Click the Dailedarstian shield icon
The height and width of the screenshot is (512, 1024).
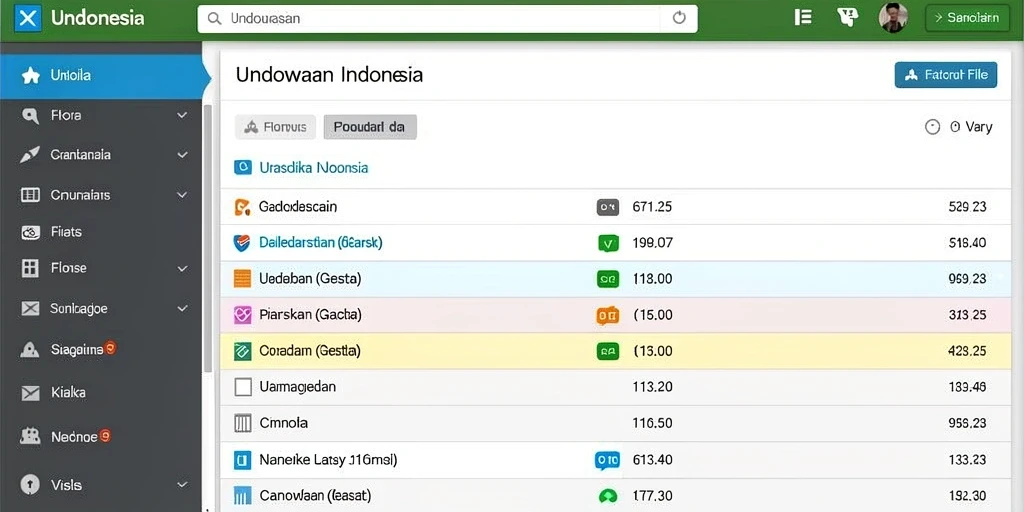[x=242, y=243]
